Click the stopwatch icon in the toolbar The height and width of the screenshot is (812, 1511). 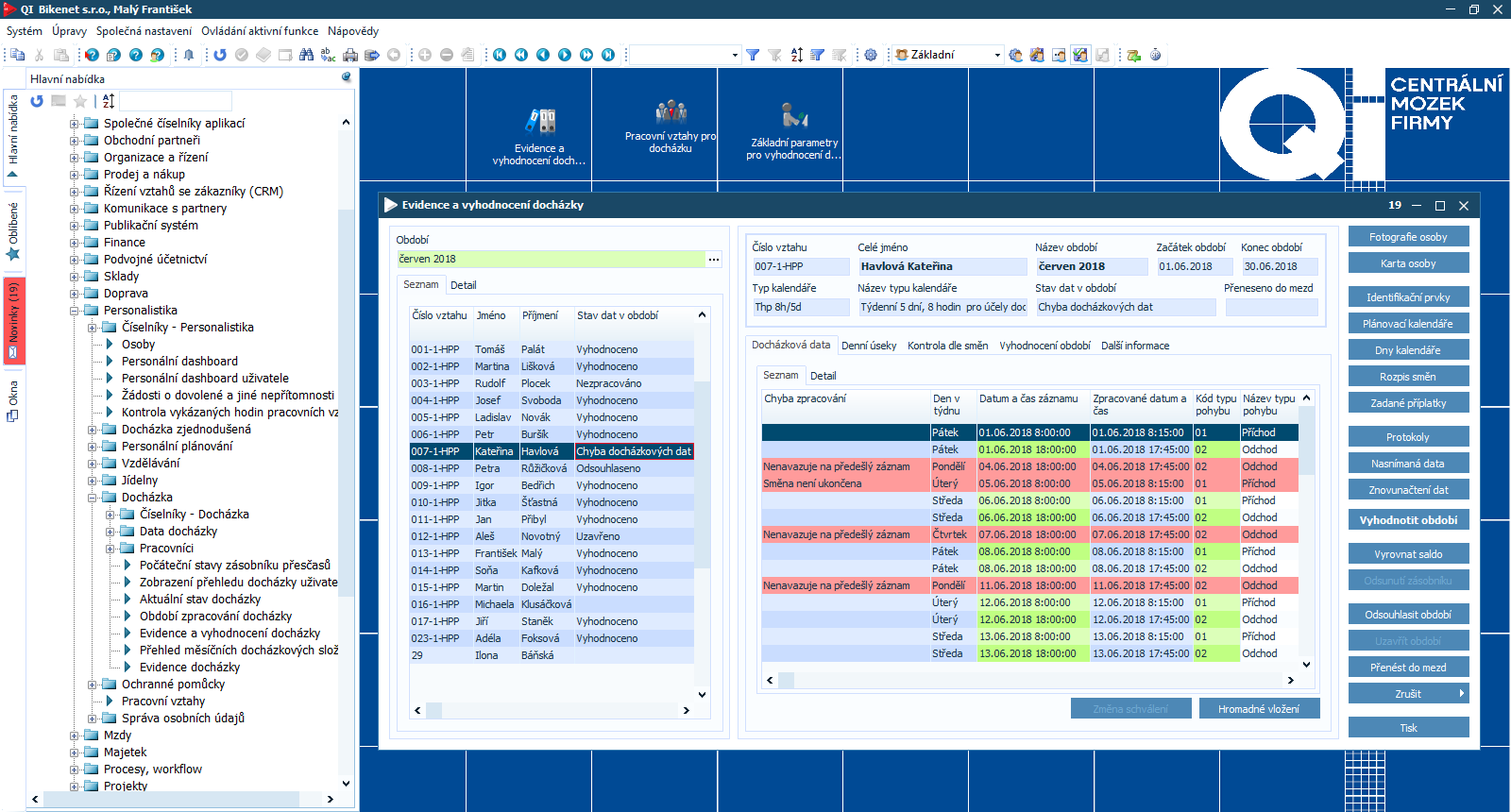[1155, 55]
